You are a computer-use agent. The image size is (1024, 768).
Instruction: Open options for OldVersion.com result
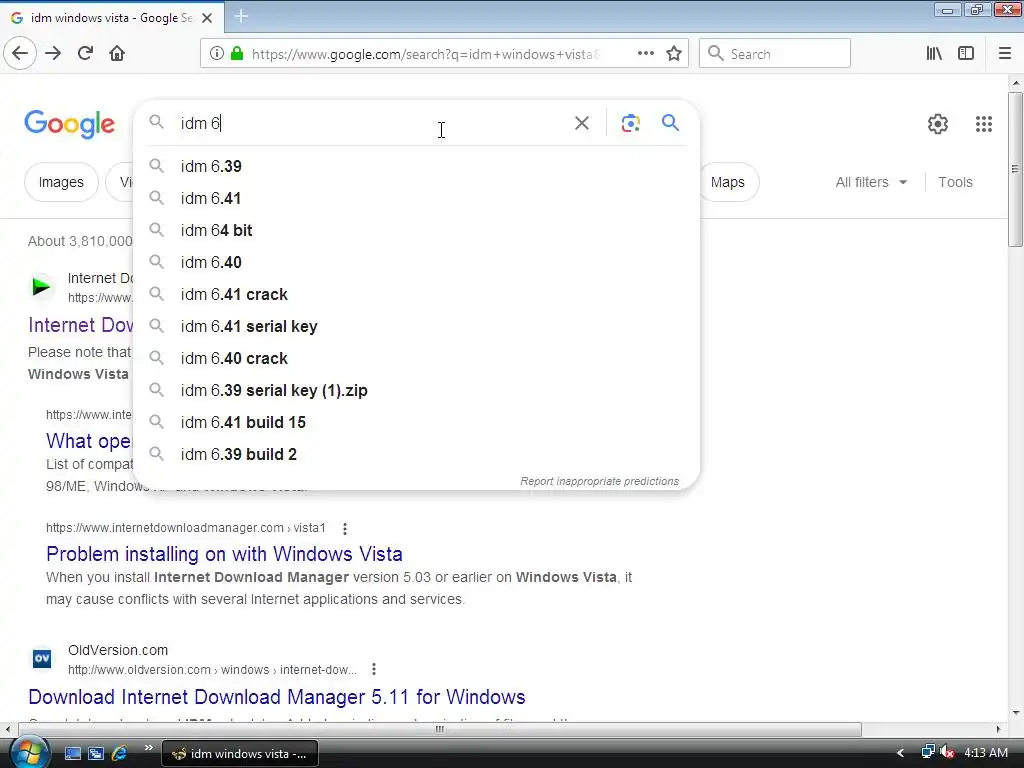pyautogui.click(x=374, y=669)
